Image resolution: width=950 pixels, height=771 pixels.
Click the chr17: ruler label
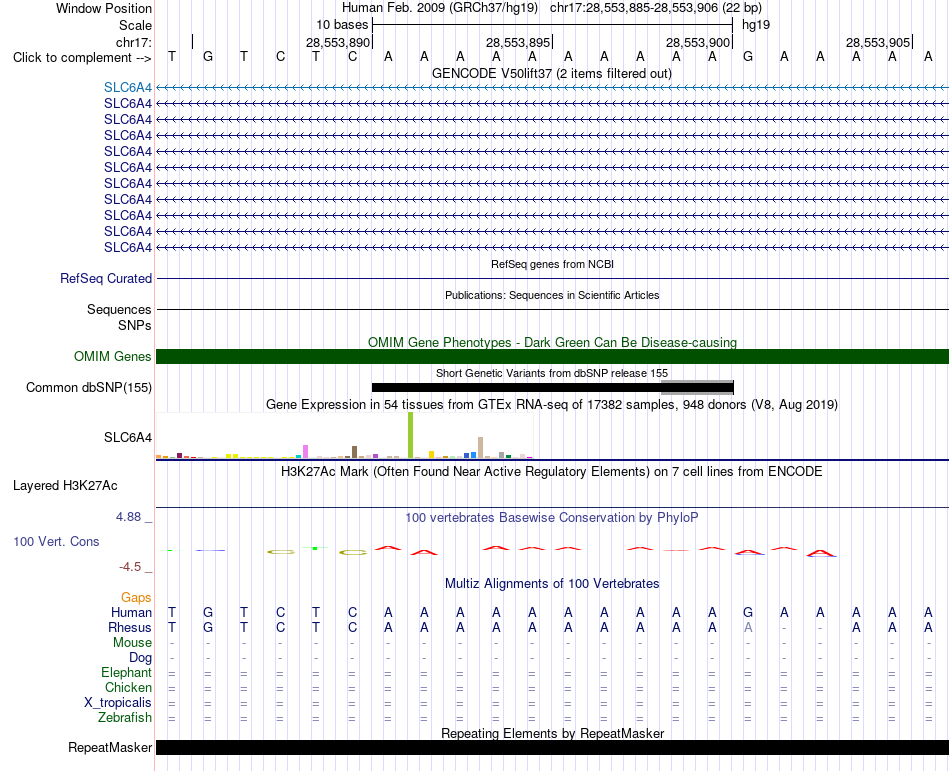click(133, 42)
